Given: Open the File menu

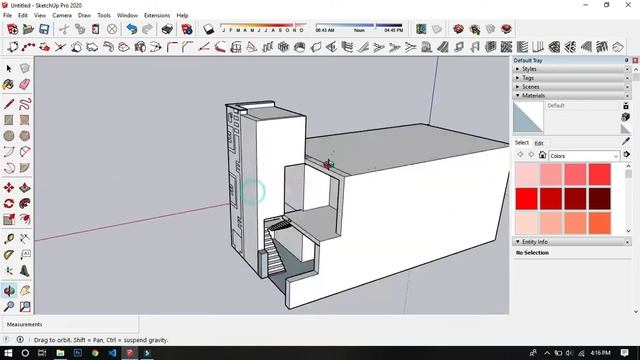Looking at the screenshot, I should coord(7,15).
